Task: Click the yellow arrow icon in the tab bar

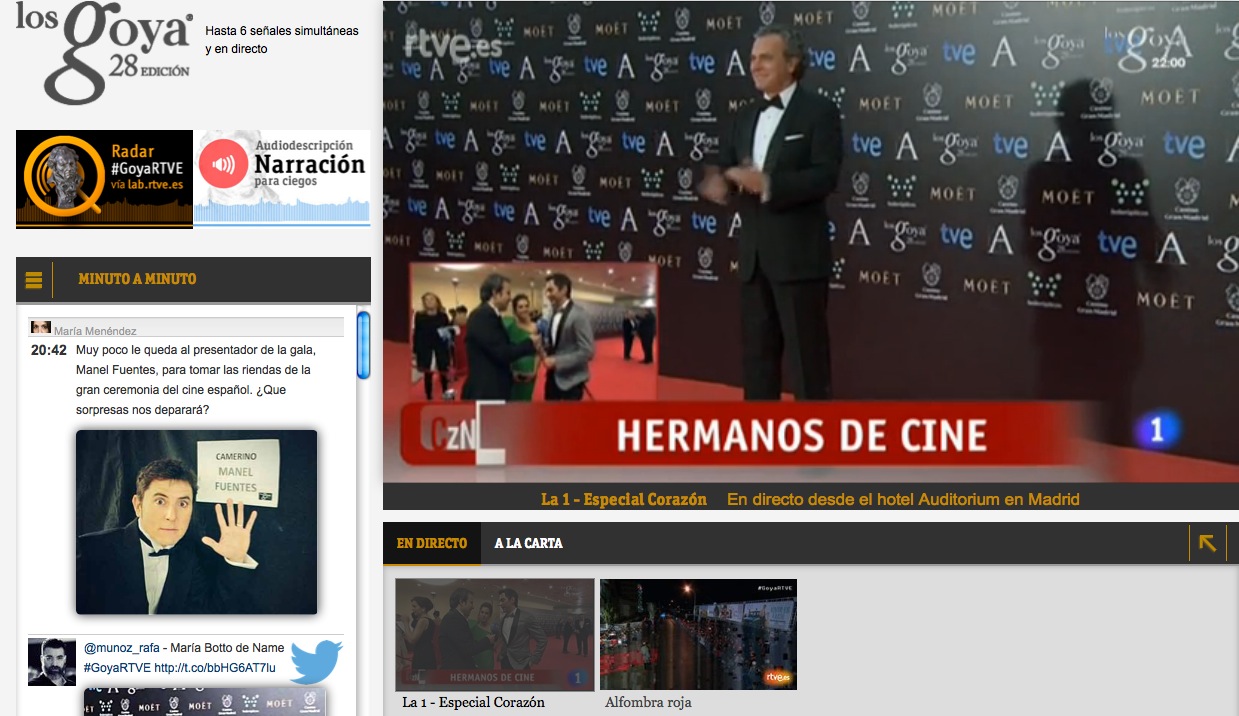Action: pyautogui.click(x=1207, y=543)
